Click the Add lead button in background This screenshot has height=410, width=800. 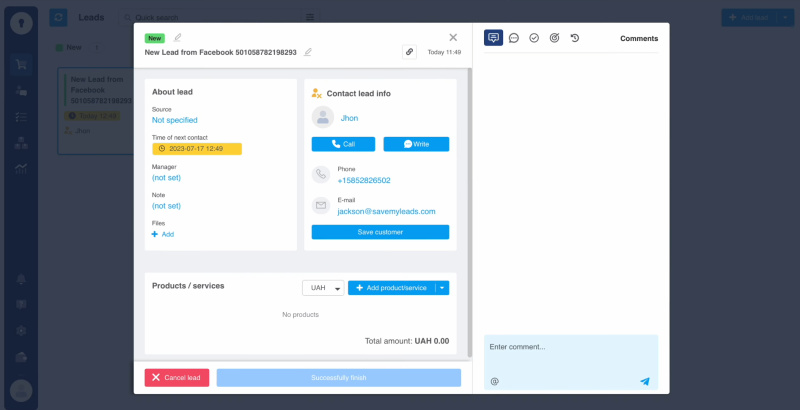[x=749, y=17]
